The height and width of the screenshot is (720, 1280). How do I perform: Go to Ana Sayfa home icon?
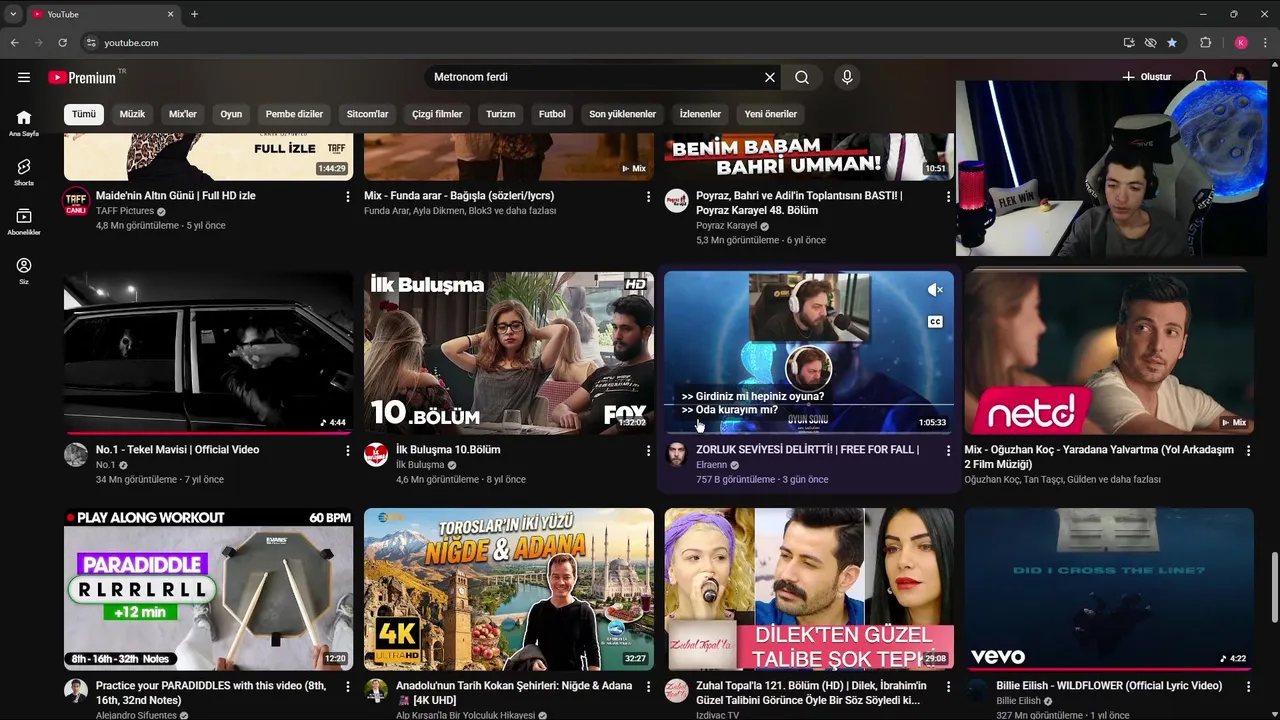(x=24, y=123)
